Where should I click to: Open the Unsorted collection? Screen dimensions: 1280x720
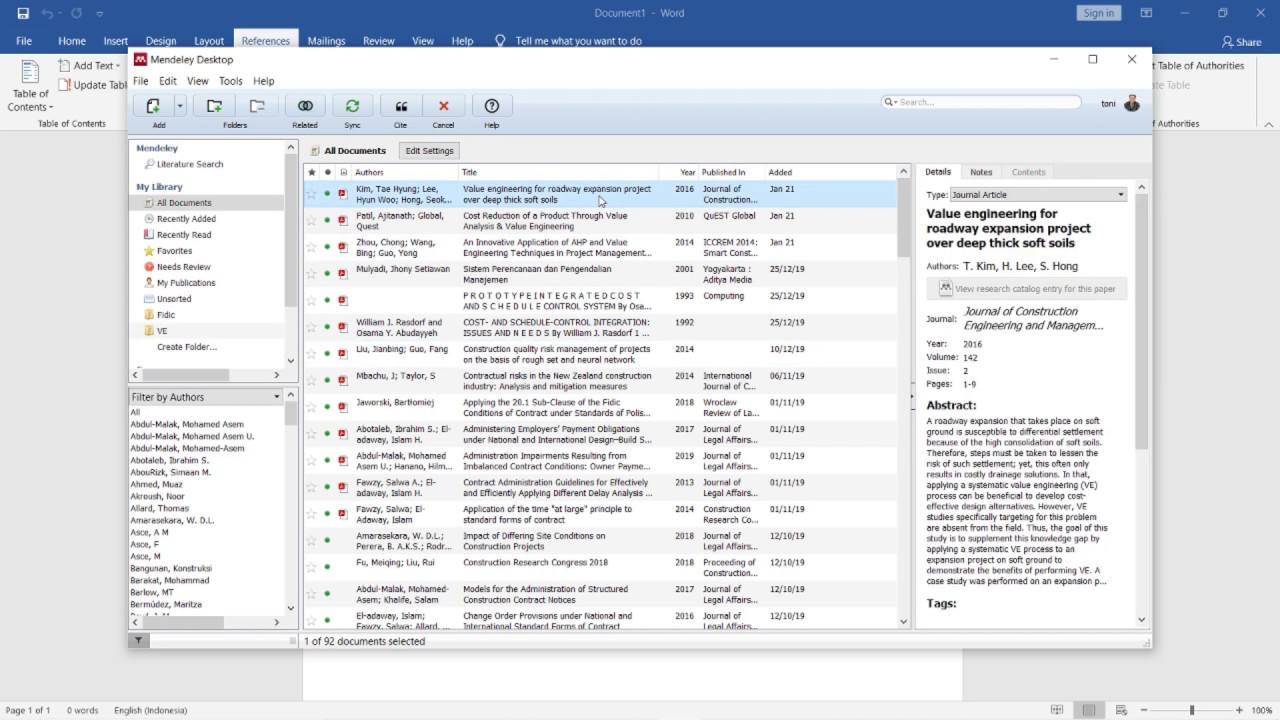[x=173, y=299]
